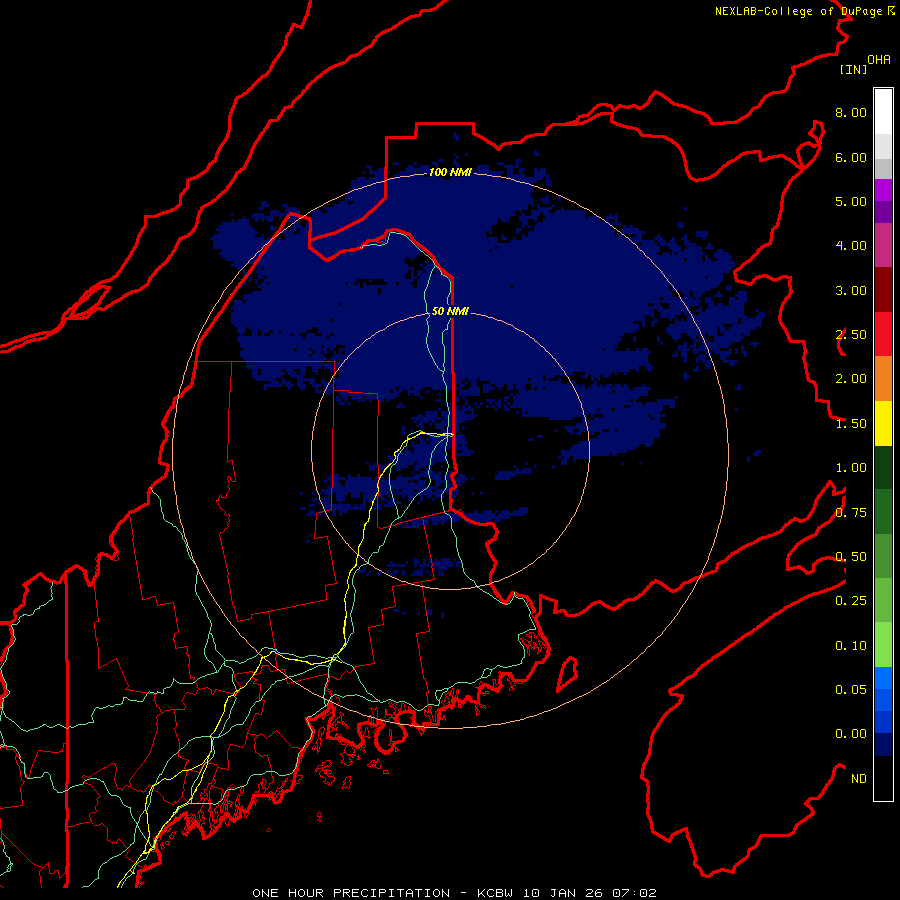Click the NEXLAB-College of DuPage watermark text
The image size is (900, 900).
pos(804,11)
